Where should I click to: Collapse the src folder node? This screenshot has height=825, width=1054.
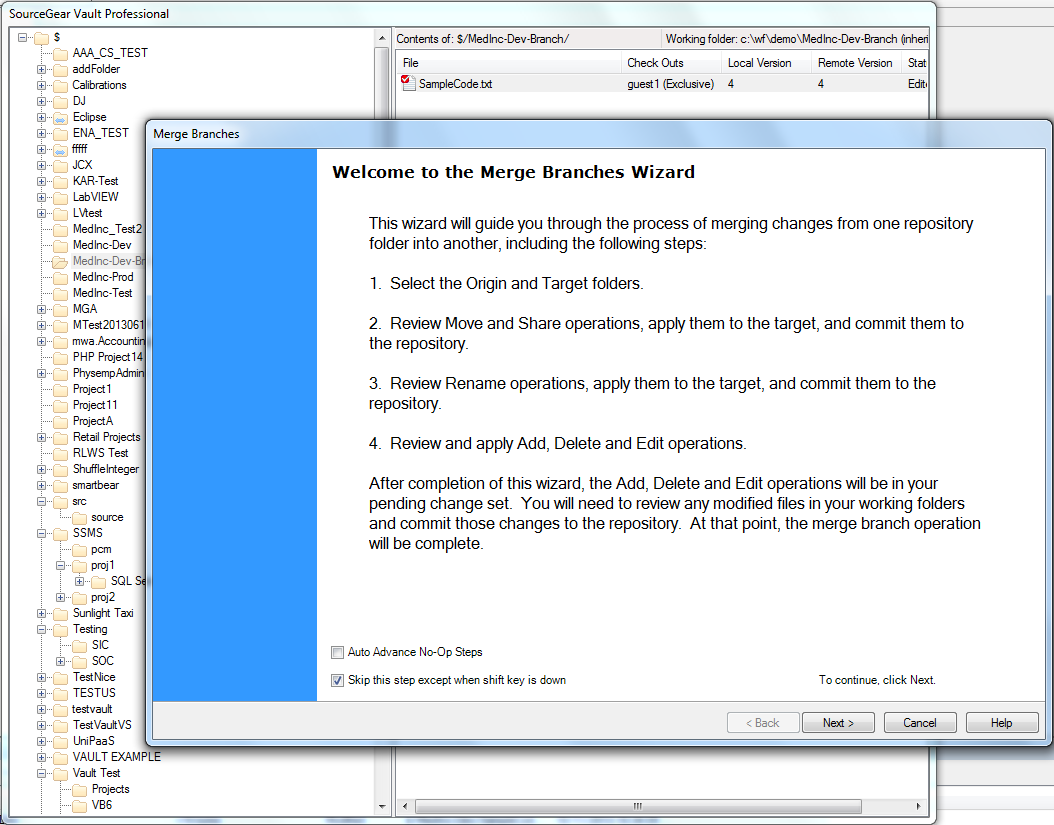click(x=42, y=502)
